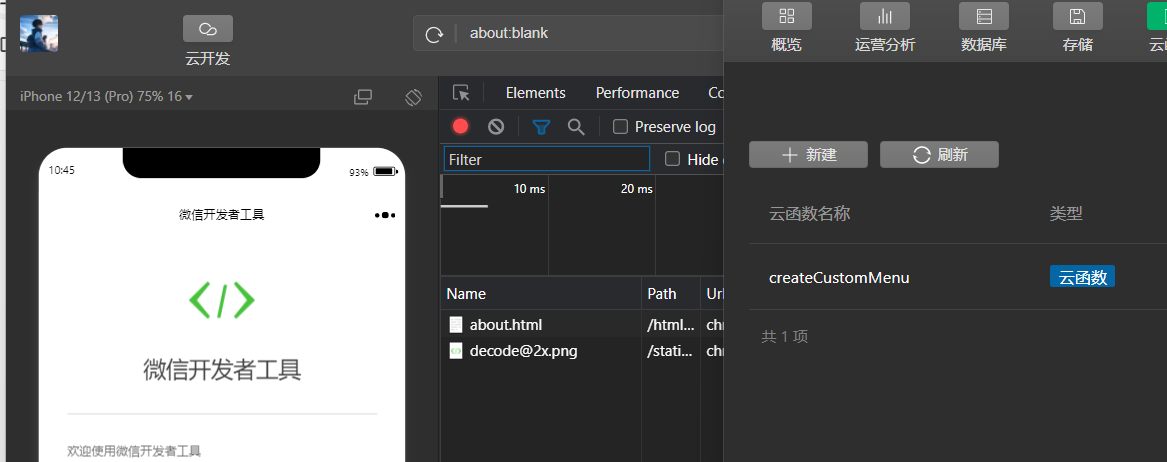
Task: Activate the element inspector picker
Action: click(461, 93)
